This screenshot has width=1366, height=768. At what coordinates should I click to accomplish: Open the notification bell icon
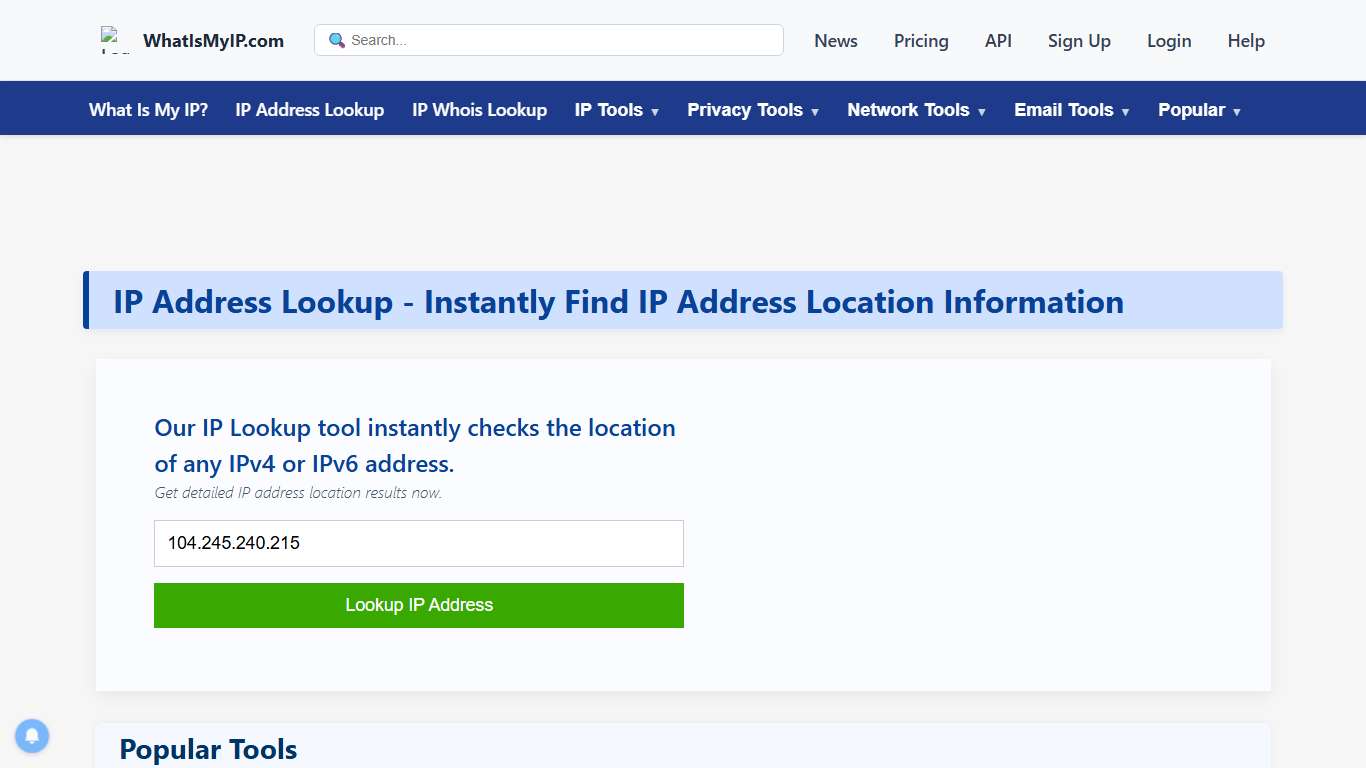[32, 736]
